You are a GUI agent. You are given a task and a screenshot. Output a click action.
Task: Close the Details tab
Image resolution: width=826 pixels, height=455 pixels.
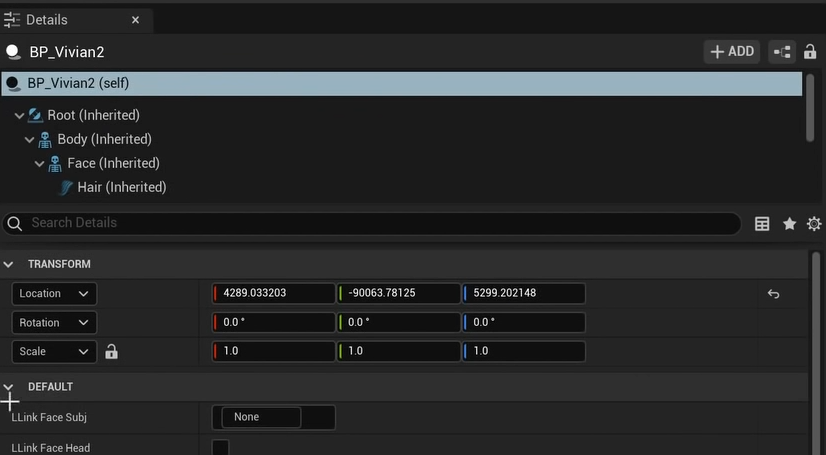135,20
